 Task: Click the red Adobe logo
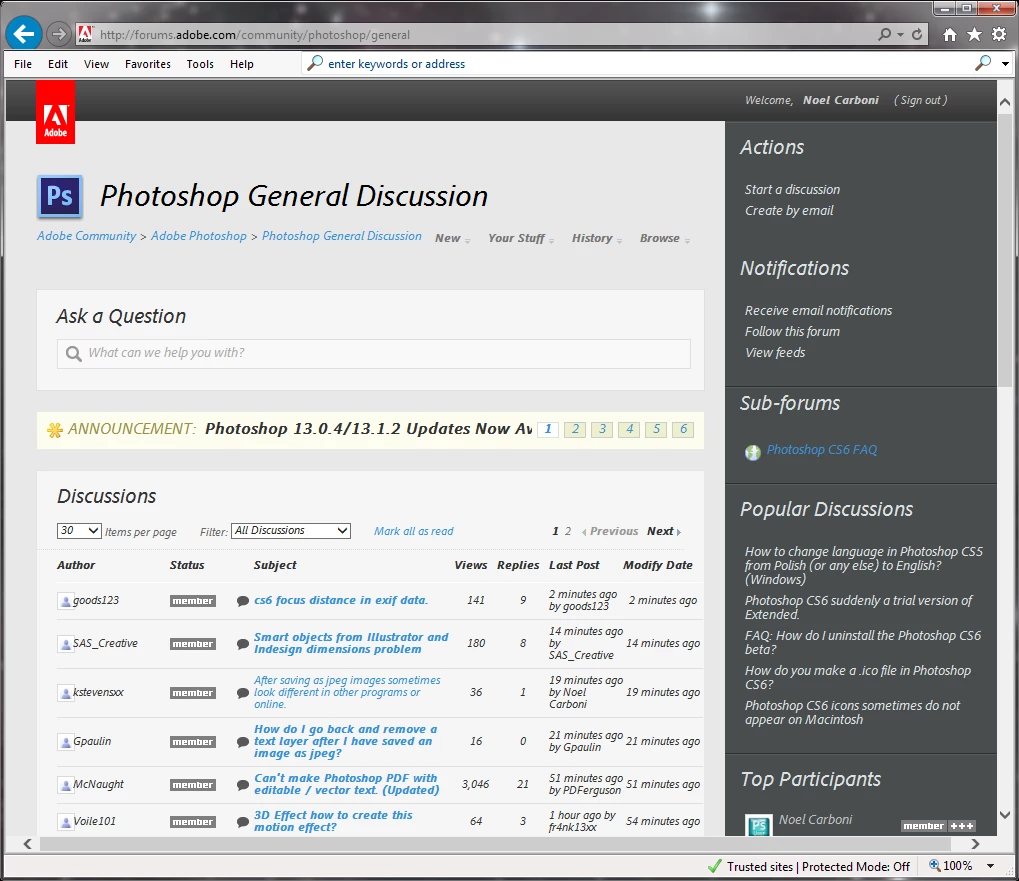(x=55, y=112)
